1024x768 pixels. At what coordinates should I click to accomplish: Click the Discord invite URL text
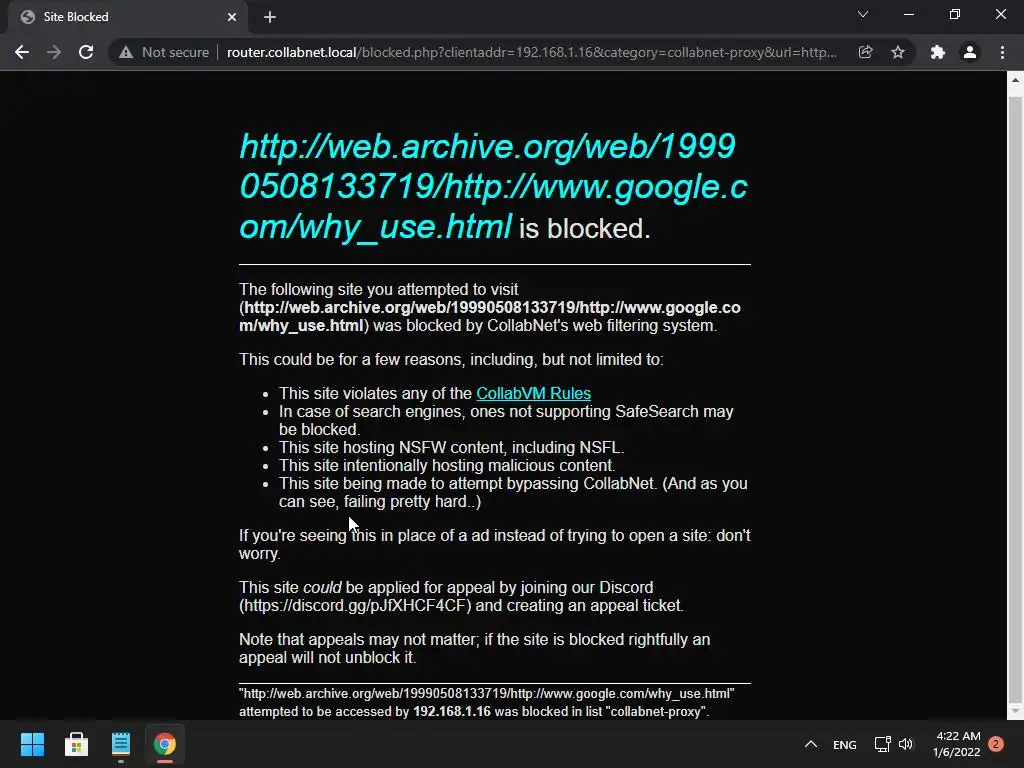point(355,605)
